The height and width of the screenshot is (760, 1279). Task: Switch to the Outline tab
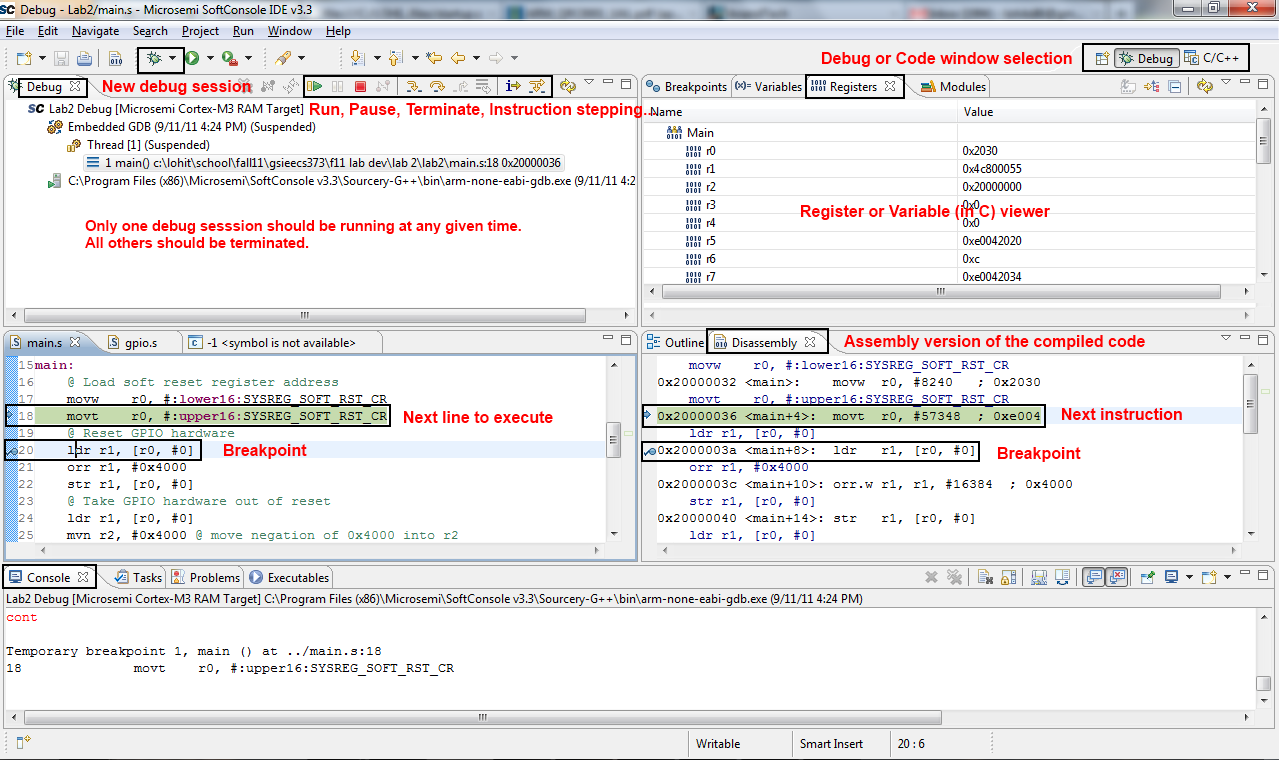[x=675, y=342]
